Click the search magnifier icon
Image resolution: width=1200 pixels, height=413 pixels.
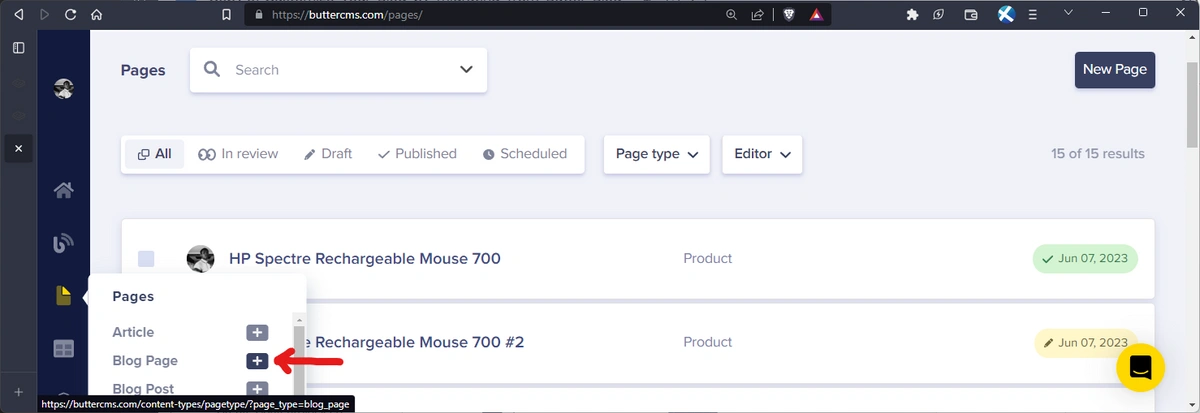[212, 69]
